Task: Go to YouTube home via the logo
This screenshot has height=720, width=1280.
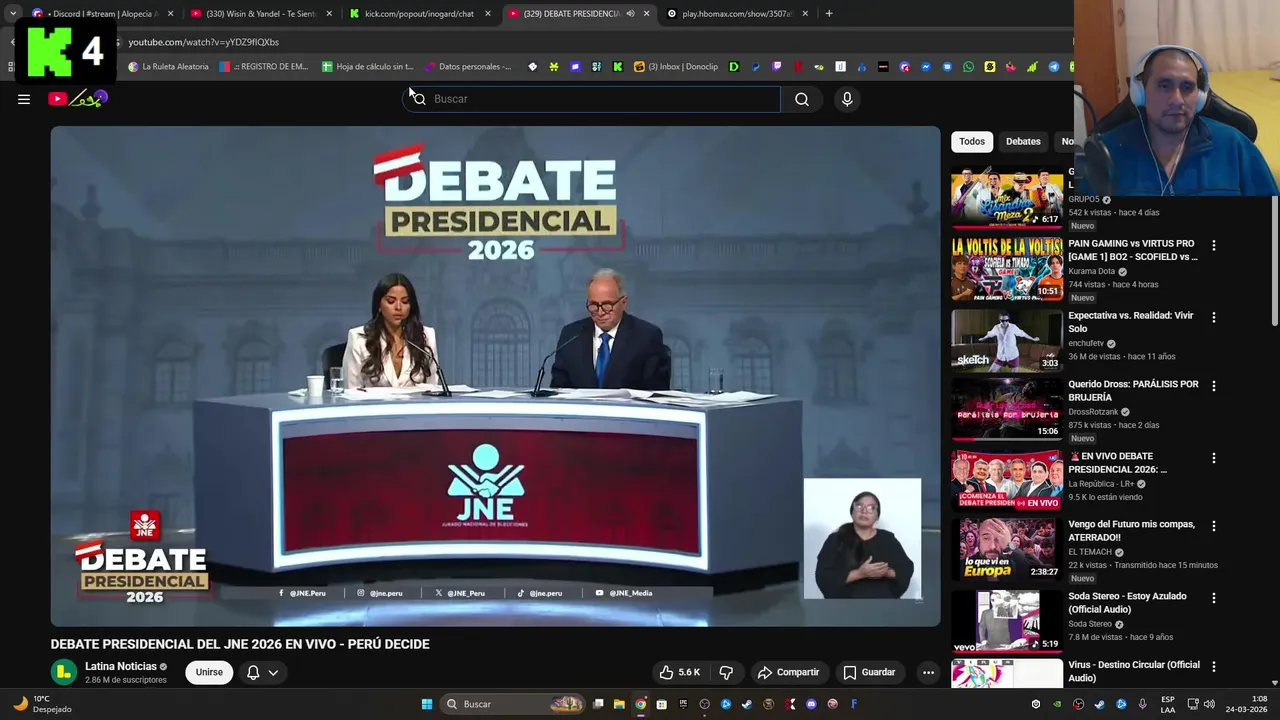Action: click(77, 99)
